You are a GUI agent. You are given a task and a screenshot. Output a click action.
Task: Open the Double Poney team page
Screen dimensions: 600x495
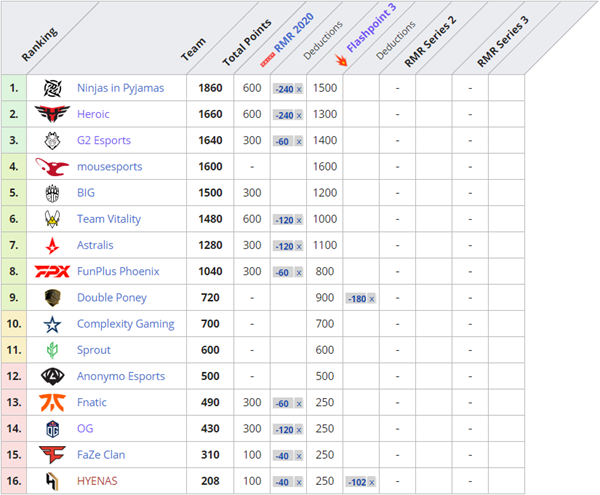tap(112, 298)
